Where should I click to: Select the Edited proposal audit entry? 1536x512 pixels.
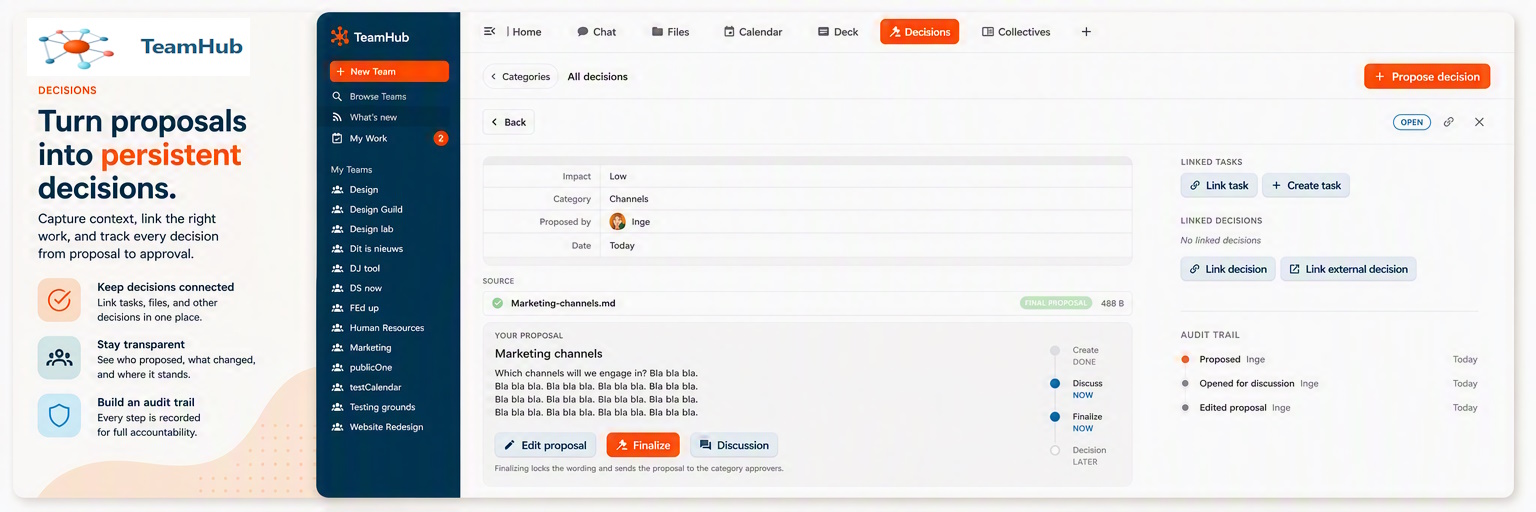point(1329,408)
